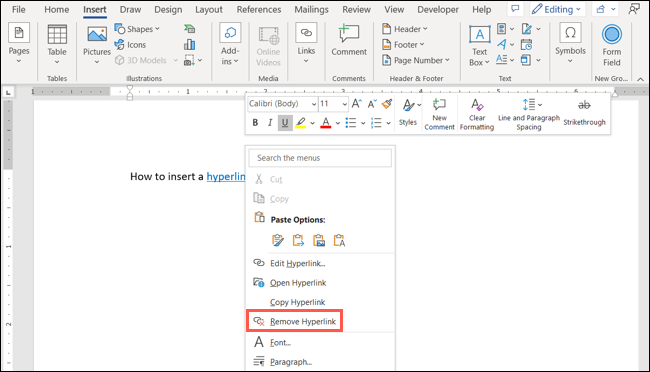Insert a SmartArt graphic
This screenshot has width=650, height=372.
[x=189, y=29]
